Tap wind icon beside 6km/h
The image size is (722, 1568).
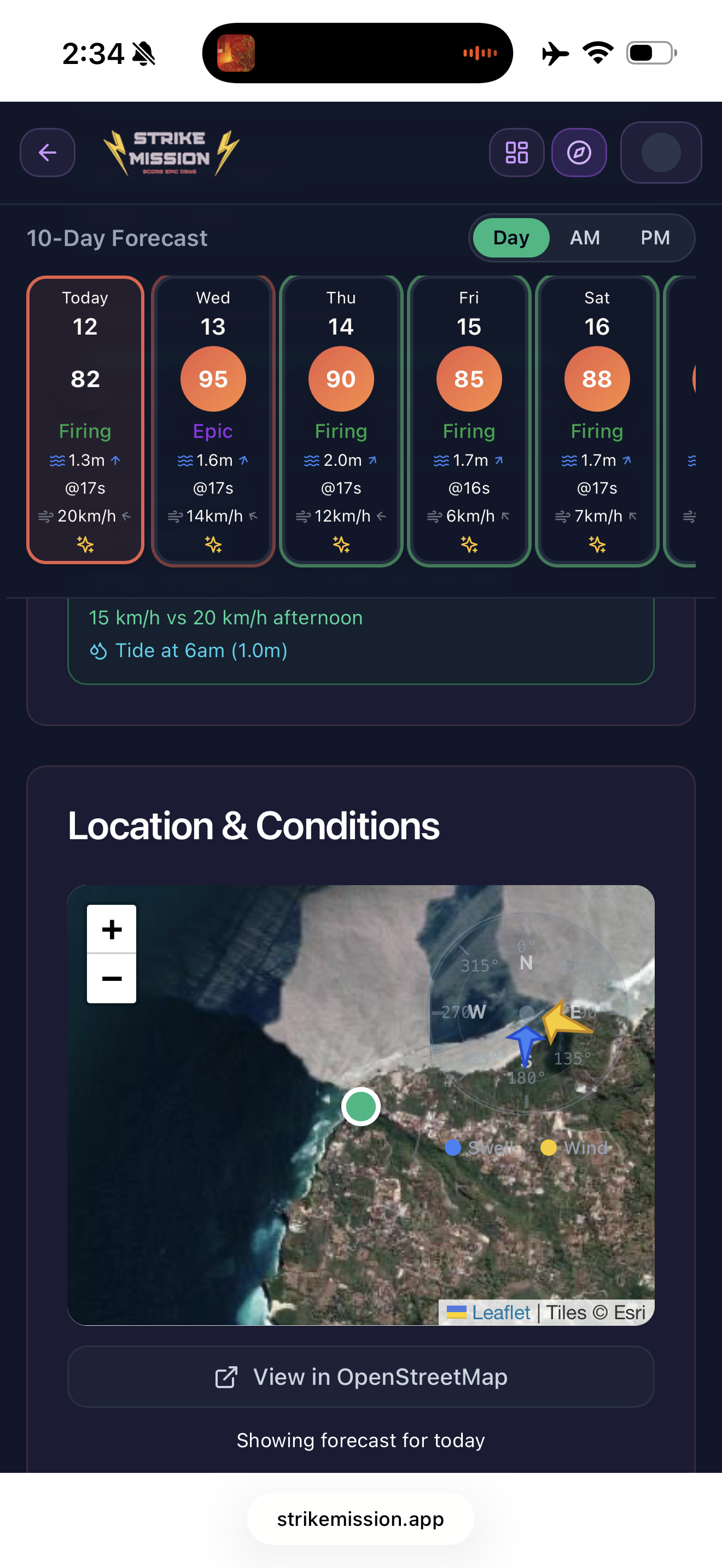click(x=435, y=517)
